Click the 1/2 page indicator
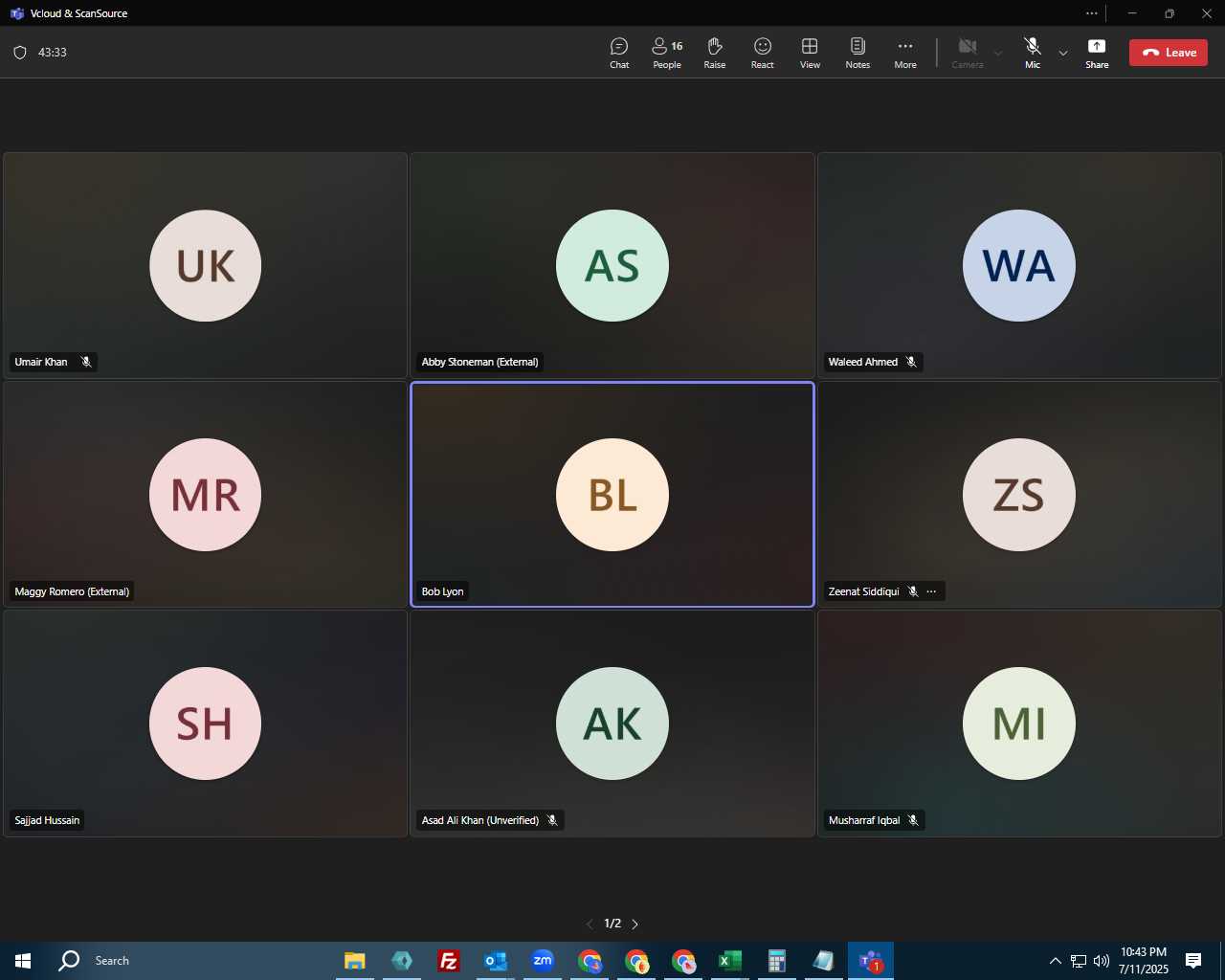Image resolution: width=1225 pixels, height=980 pixels. click(x=612, y=924)
